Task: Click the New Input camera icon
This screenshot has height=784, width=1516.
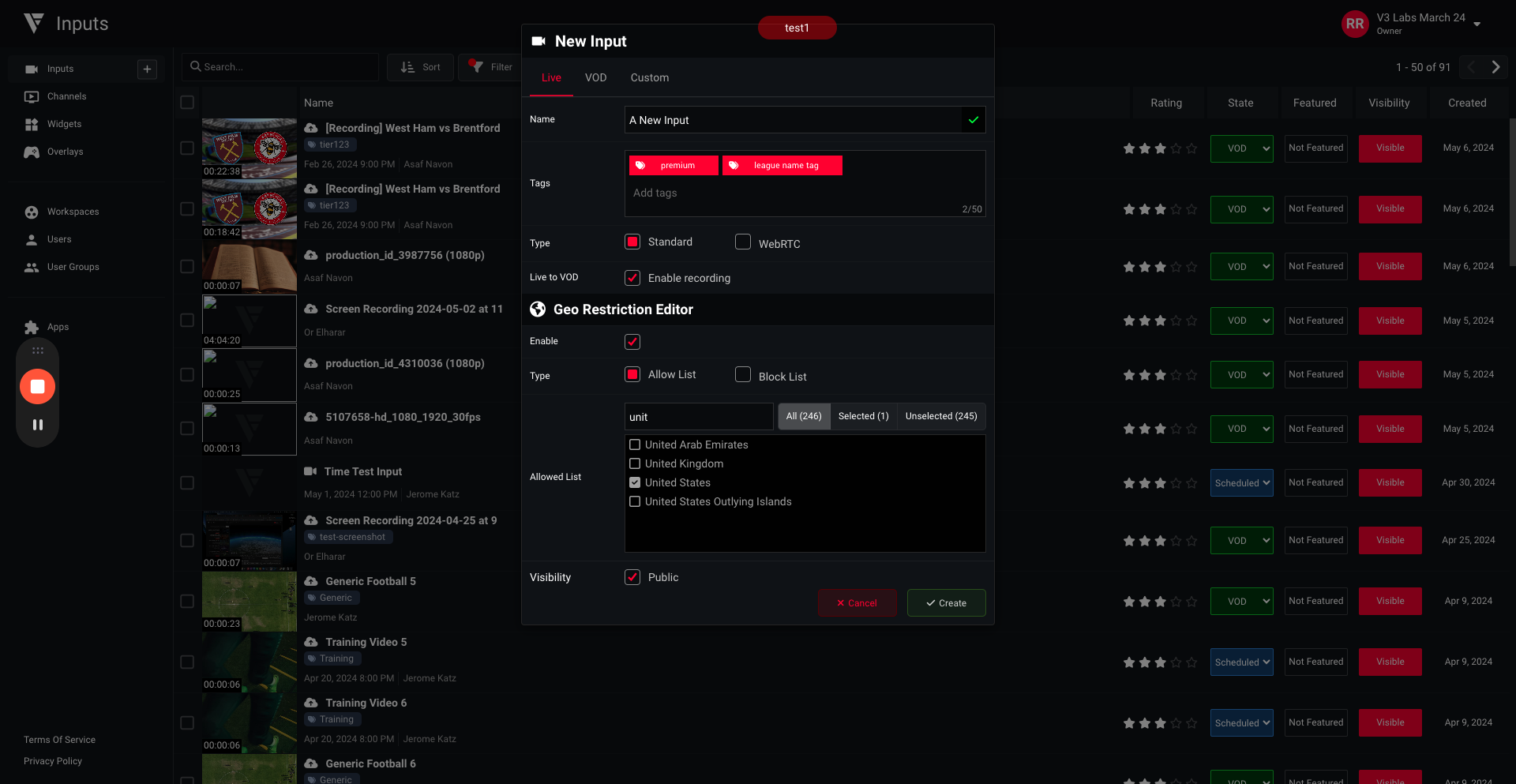Action: coord(538,41)
